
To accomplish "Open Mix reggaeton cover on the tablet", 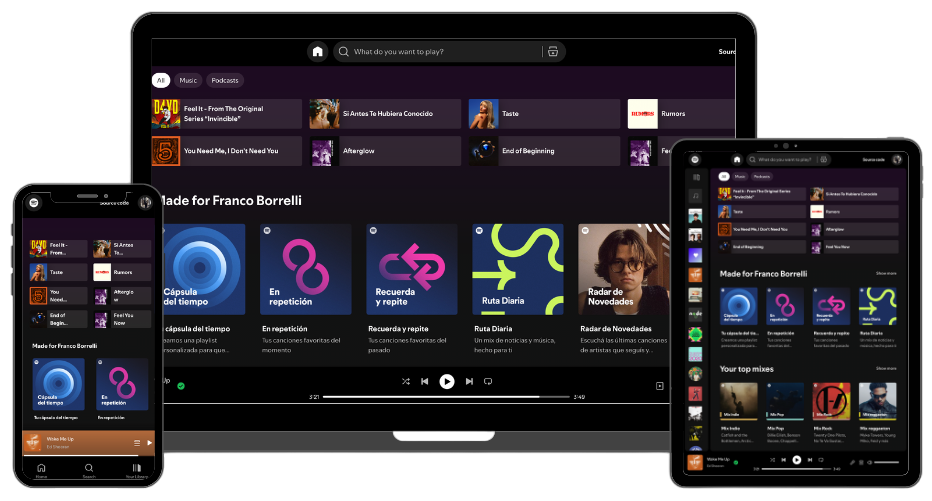I will (878, 401).
